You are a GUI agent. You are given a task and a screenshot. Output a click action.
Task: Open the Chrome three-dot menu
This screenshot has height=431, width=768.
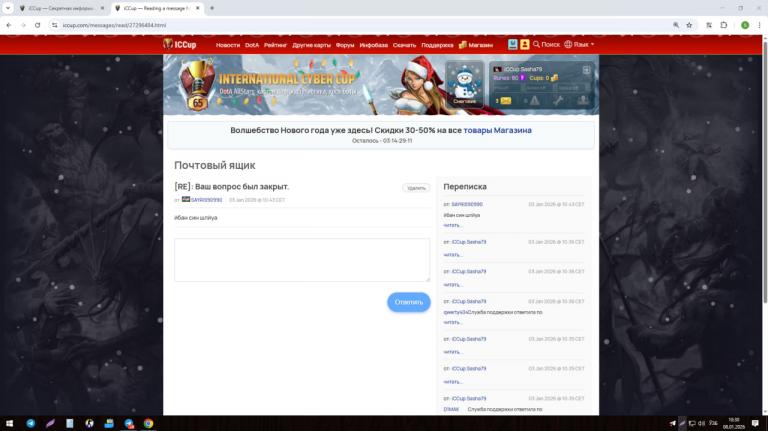click(759, 25)
